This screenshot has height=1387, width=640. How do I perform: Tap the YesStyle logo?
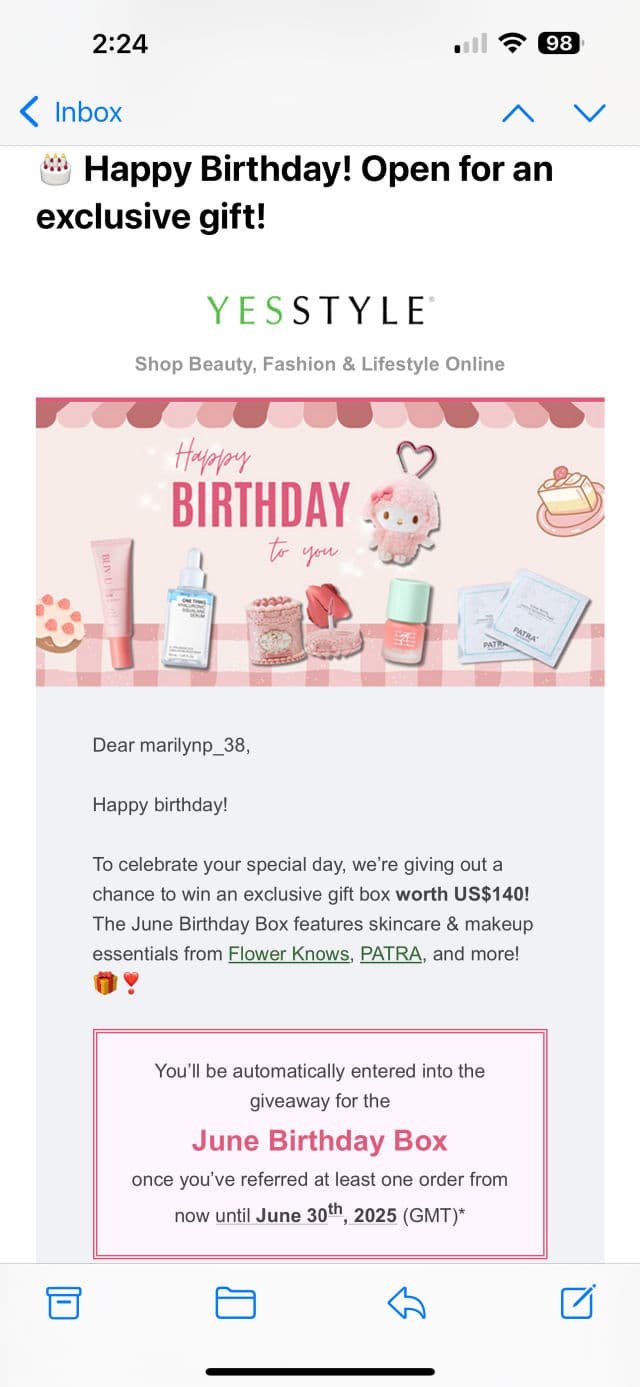[320, 311]
